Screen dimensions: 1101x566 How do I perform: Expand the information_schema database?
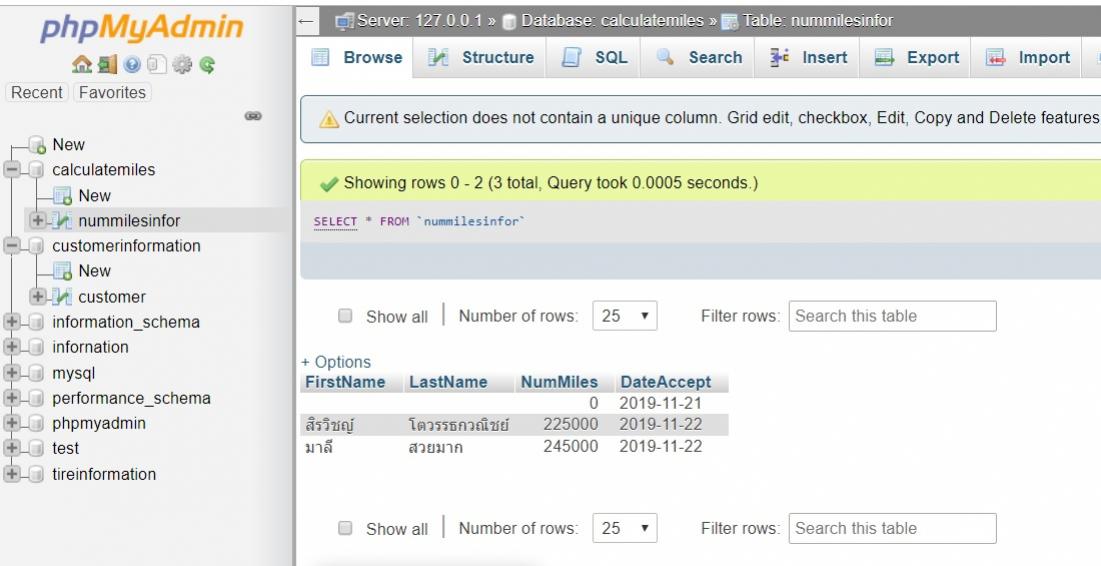click(x=12, y=322)
